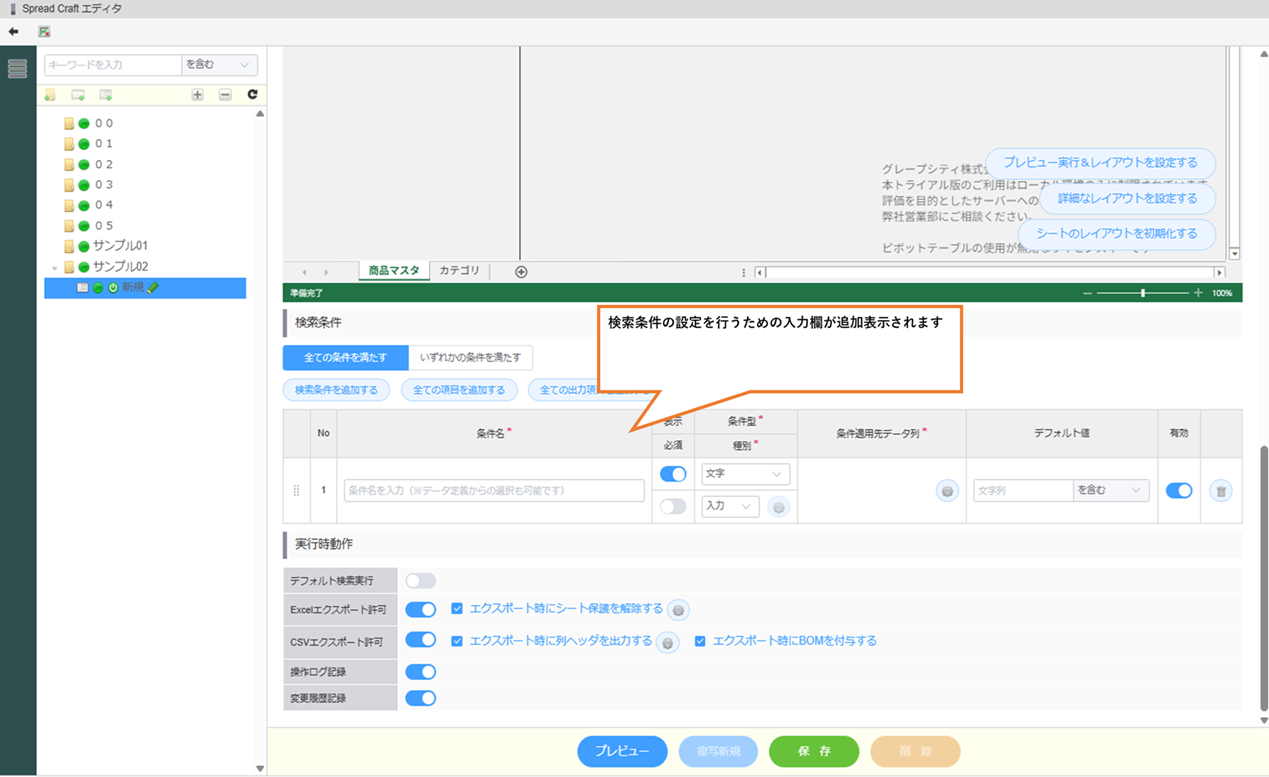Click the プレビュー button
1269x777 pixels.
[622, 751]
